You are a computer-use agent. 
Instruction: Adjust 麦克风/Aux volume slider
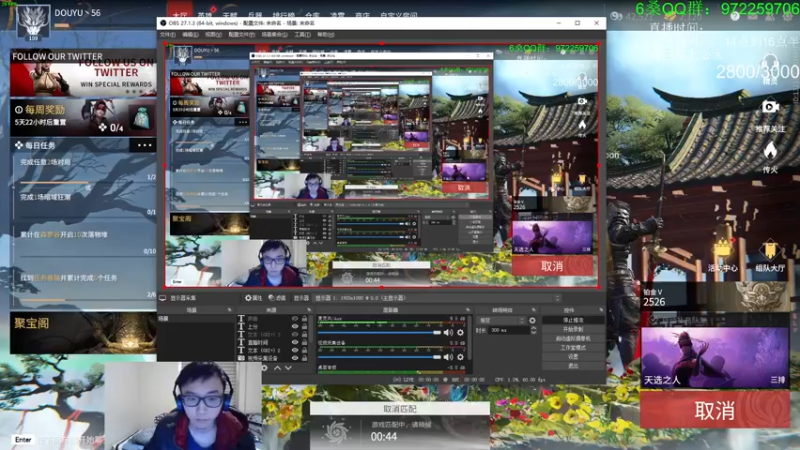point(379,333)
